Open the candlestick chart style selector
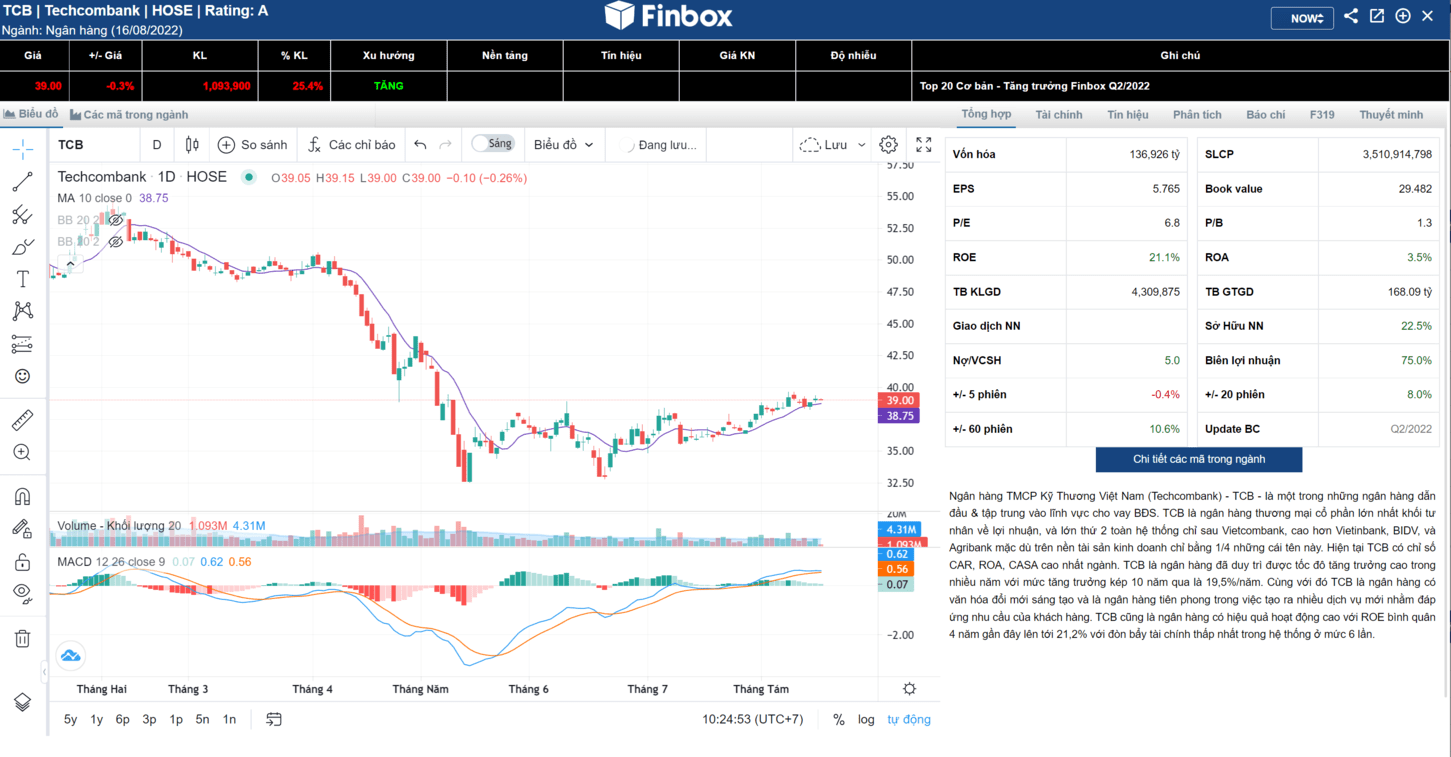This screenshot has height=757, width=1451. click(x=192, y=145)
